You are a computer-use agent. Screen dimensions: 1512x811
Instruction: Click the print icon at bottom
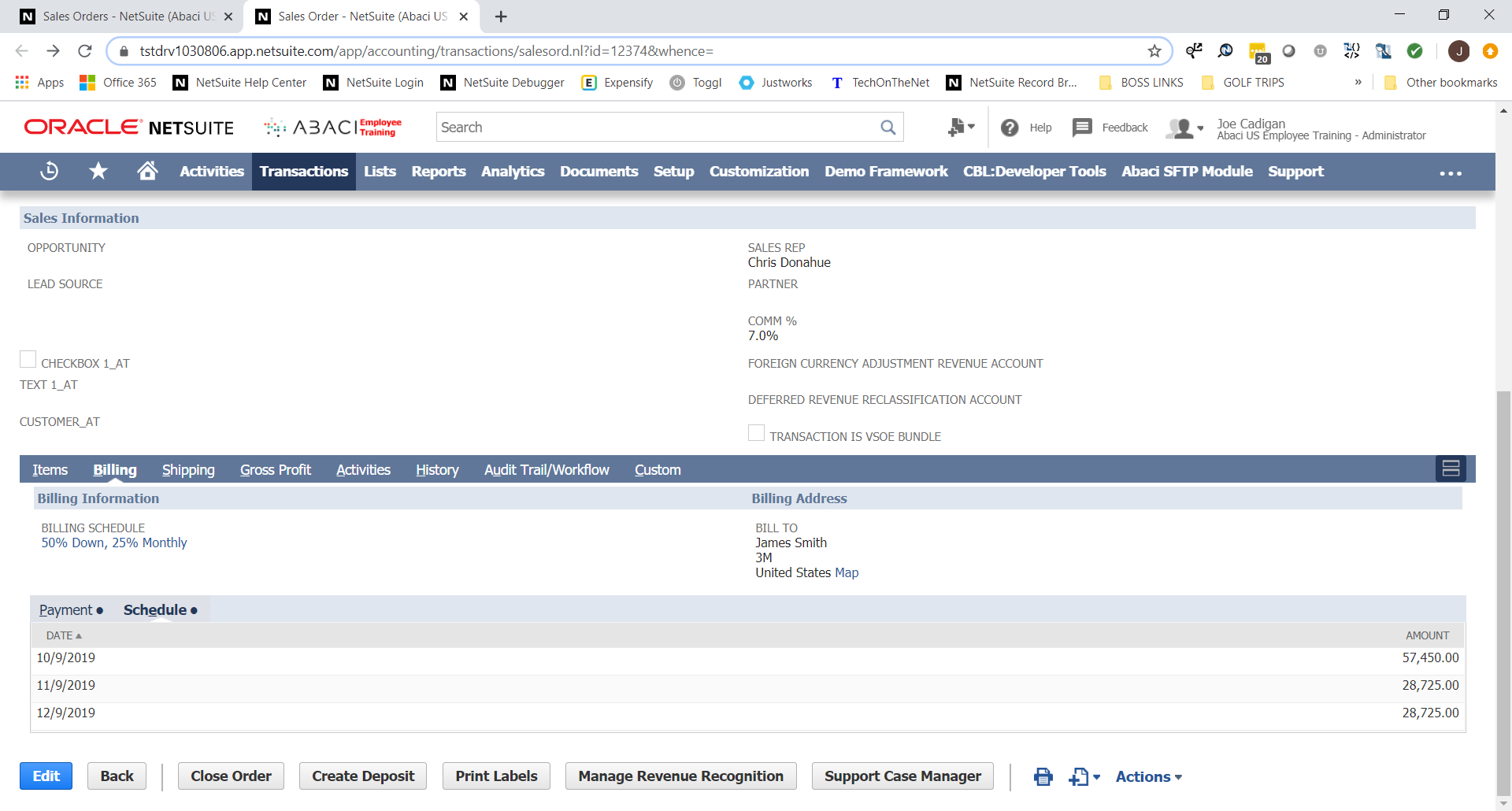coord(1043,776)
